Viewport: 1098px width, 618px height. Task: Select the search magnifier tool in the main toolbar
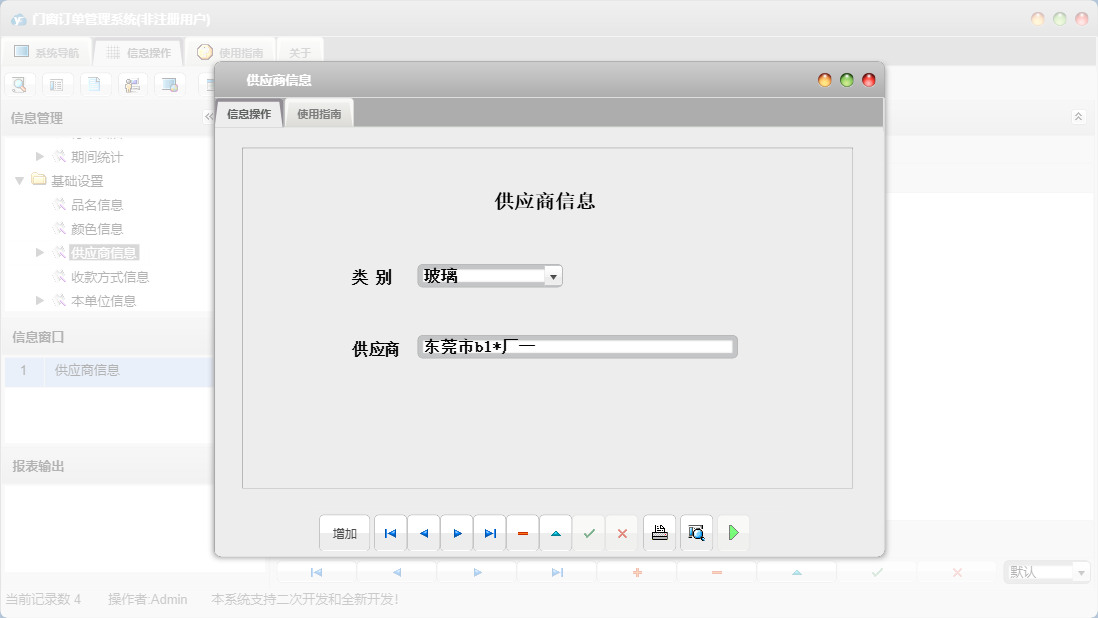pos(19,84)
